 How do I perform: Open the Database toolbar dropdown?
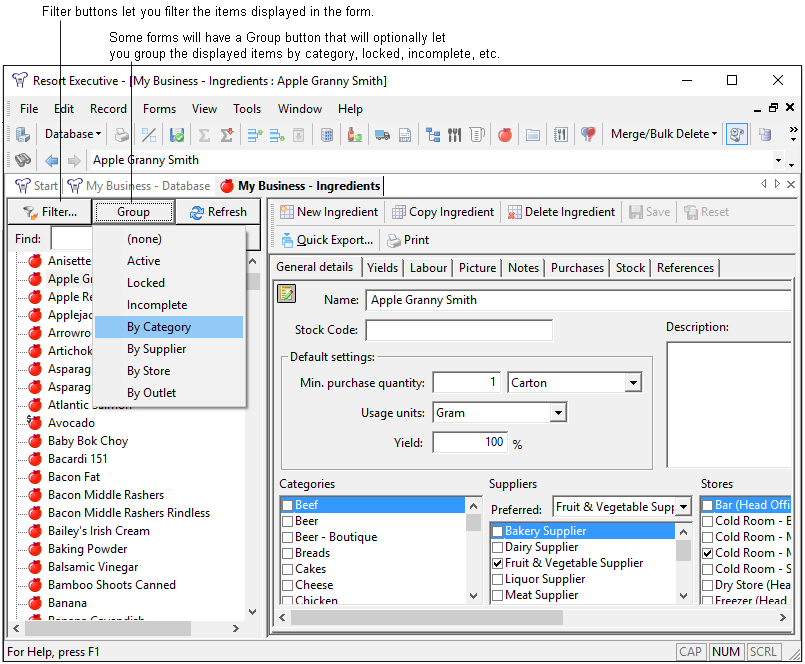(x=73, y=134)
